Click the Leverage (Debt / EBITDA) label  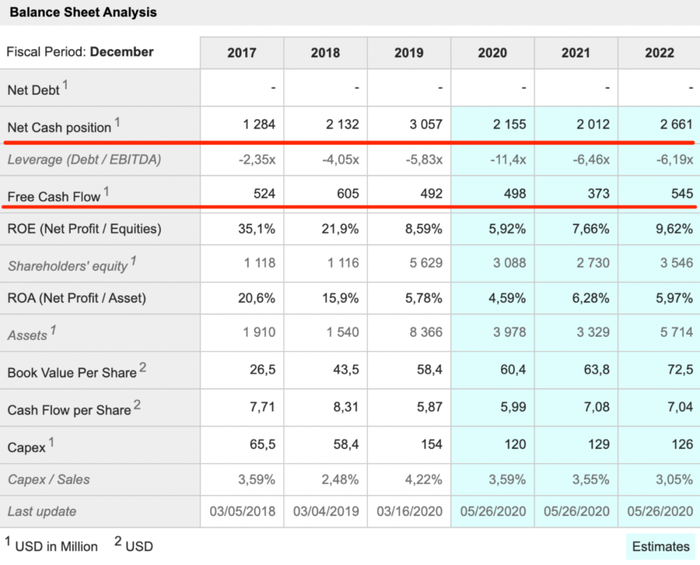pyautogui.click(x=84, y=159)
